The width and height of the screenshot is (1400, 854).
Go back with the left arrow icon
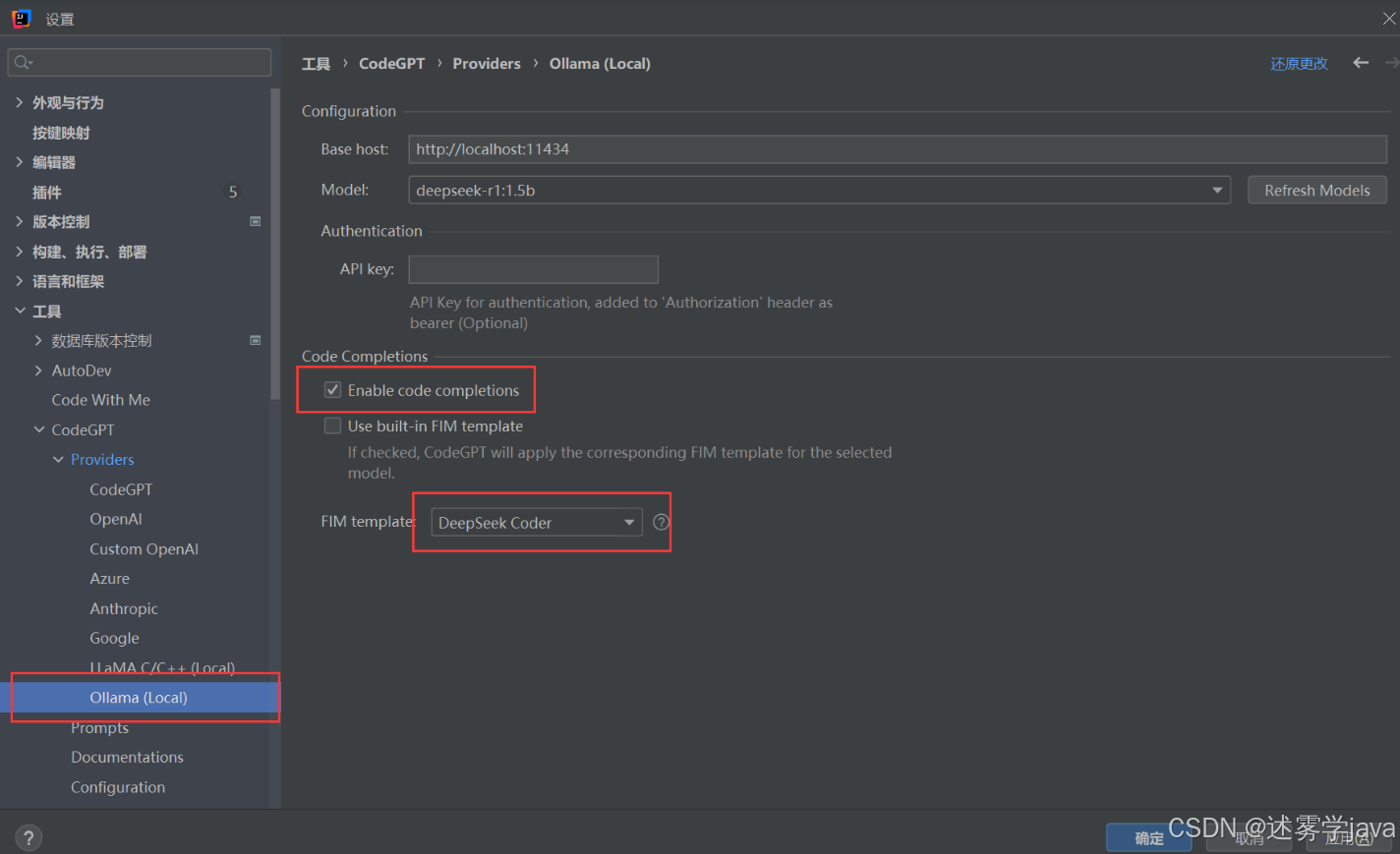coord(1361,63)
